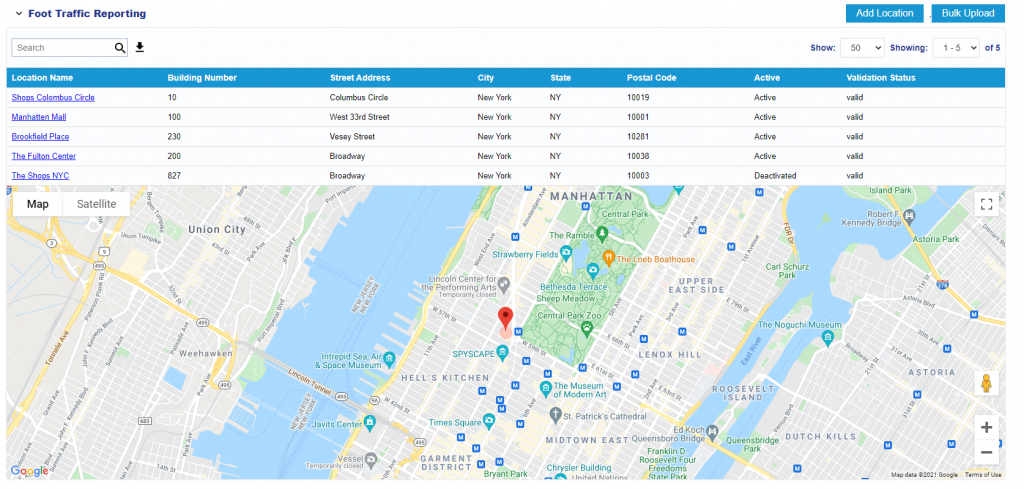Click the Bulk Upload button

tap(968, 13)
